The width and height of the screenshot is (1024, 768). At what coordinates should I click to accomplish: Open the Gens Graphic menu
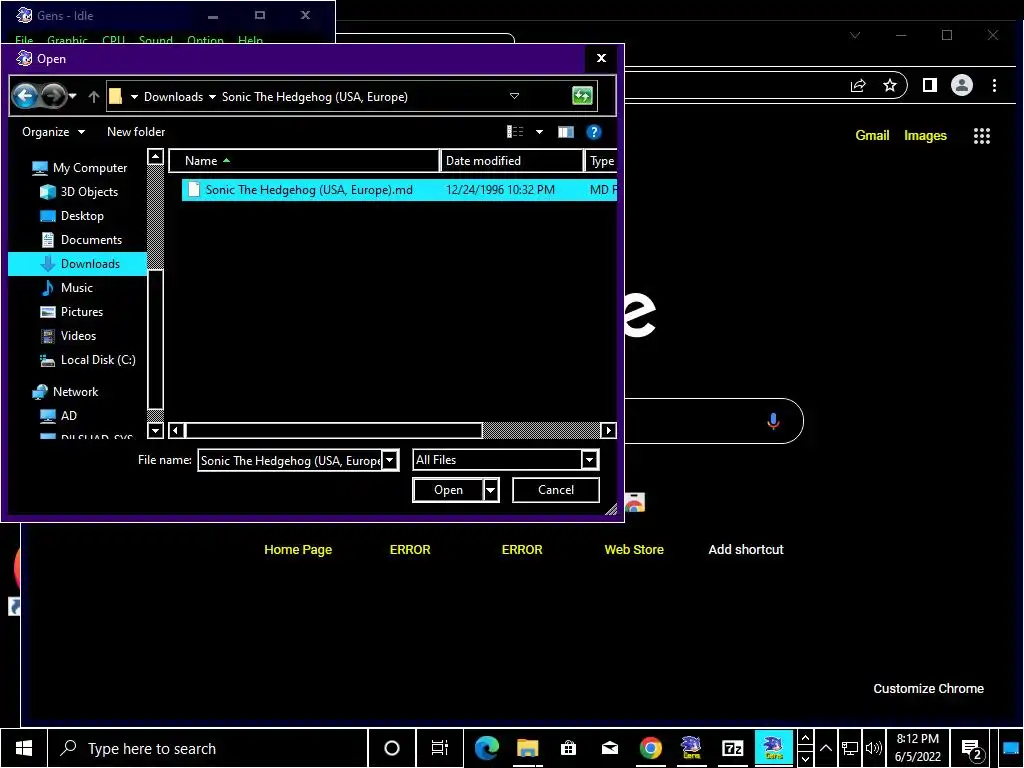click(x=67, y=39)
